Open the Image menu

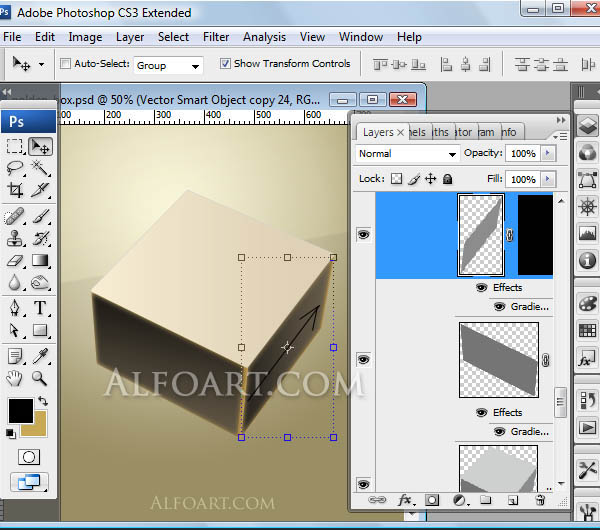(85, 37)
